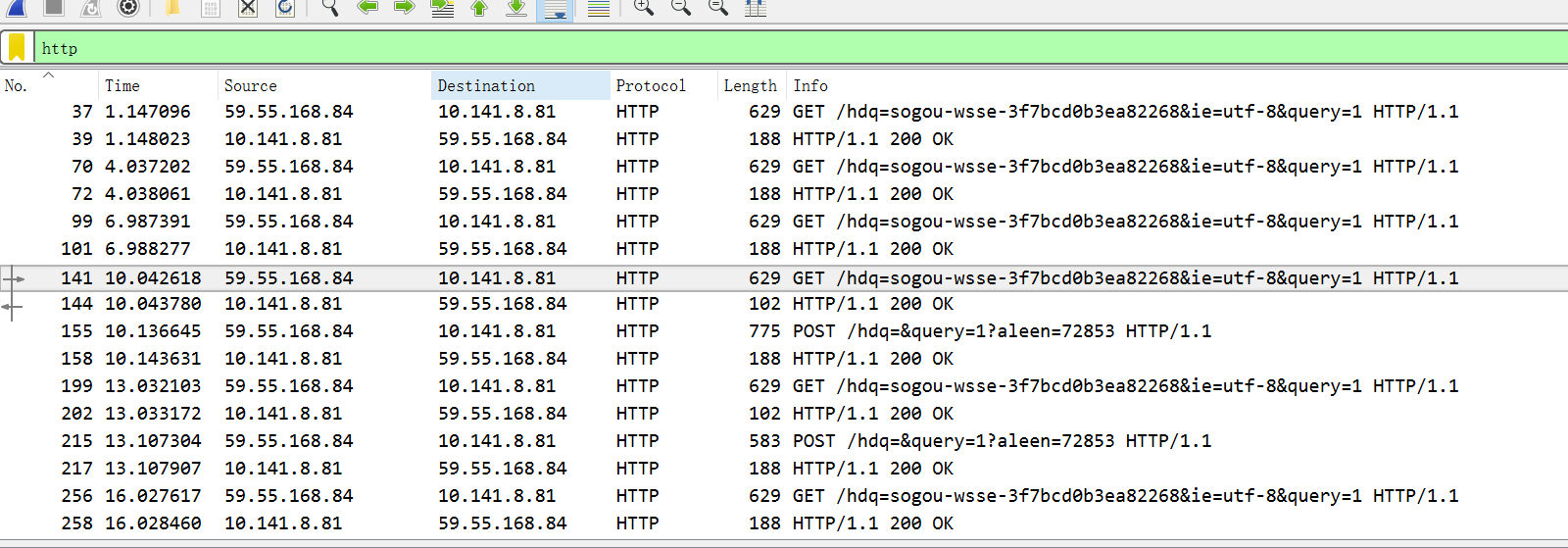Toggle auto-scroll during live capture
Viewport: 1568px width, 548px height.
point(556,9)
